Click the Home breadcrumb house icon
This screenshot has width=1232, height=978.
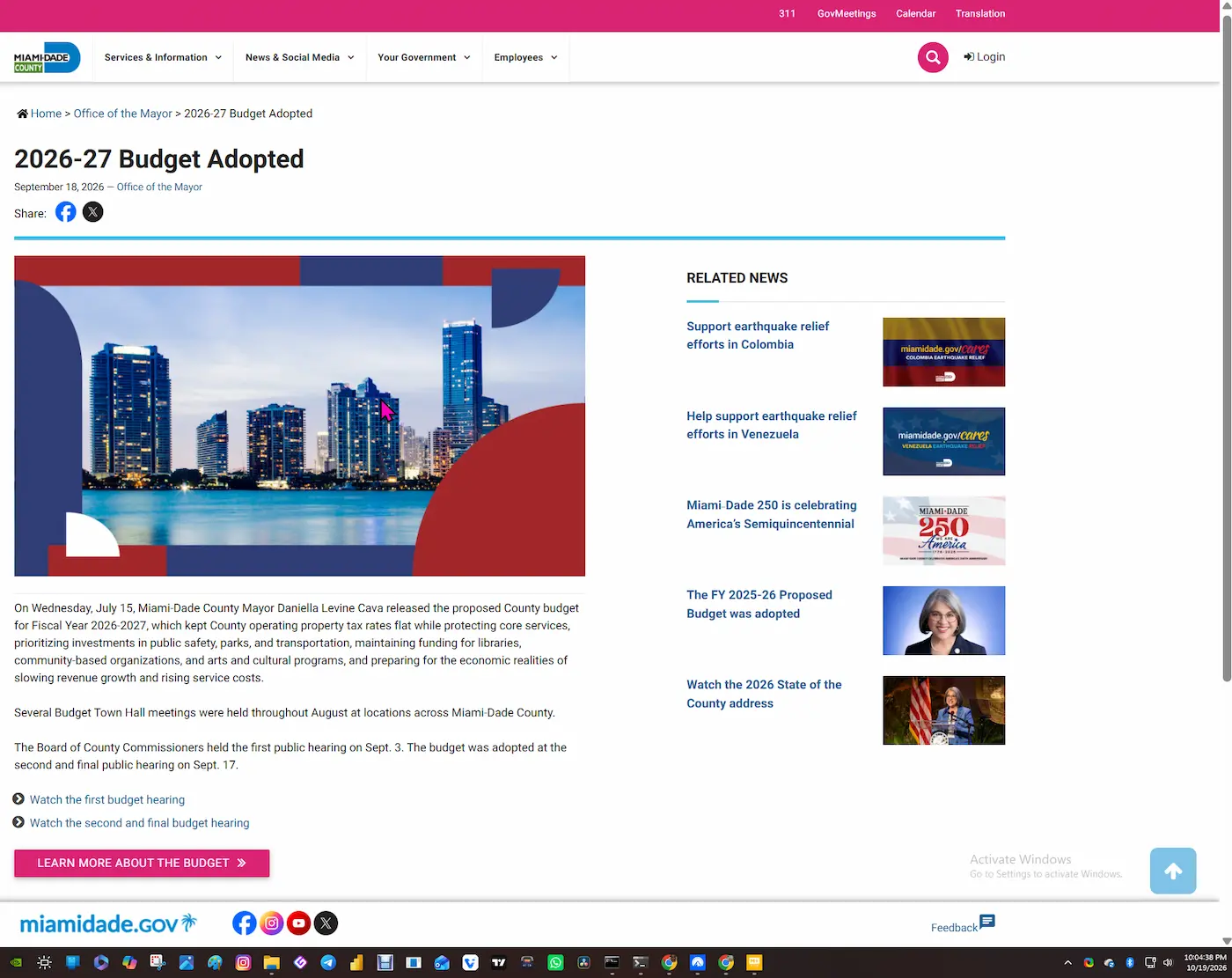coord(23,114)
